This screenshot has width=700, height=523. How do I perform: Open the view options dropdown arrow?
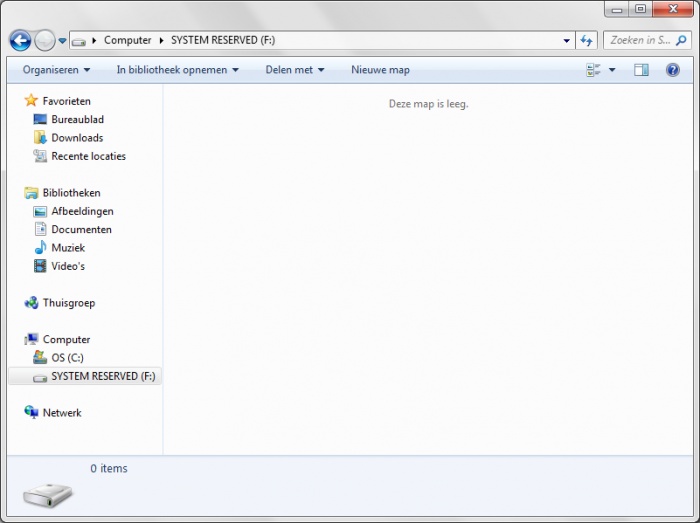click(612, 70)
